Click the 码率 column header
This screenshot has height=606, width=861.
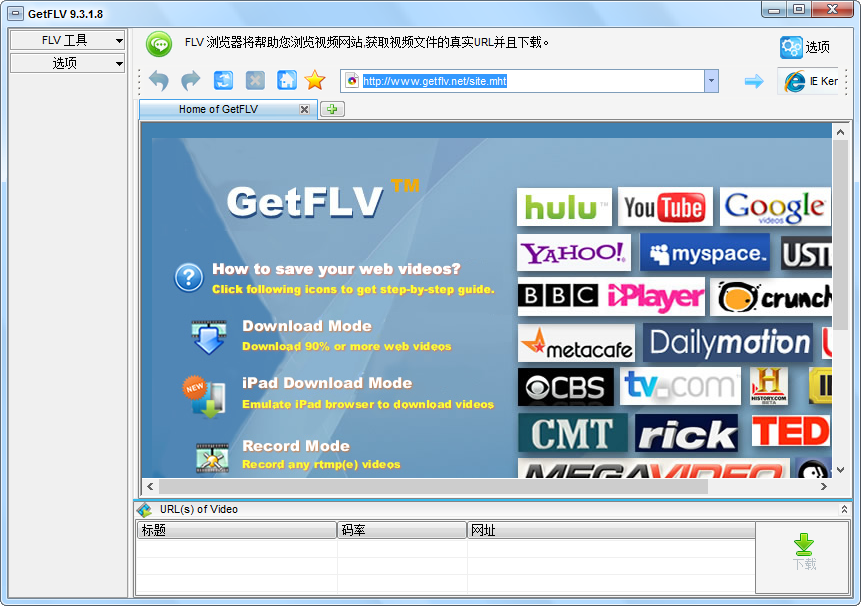(402, 530)
